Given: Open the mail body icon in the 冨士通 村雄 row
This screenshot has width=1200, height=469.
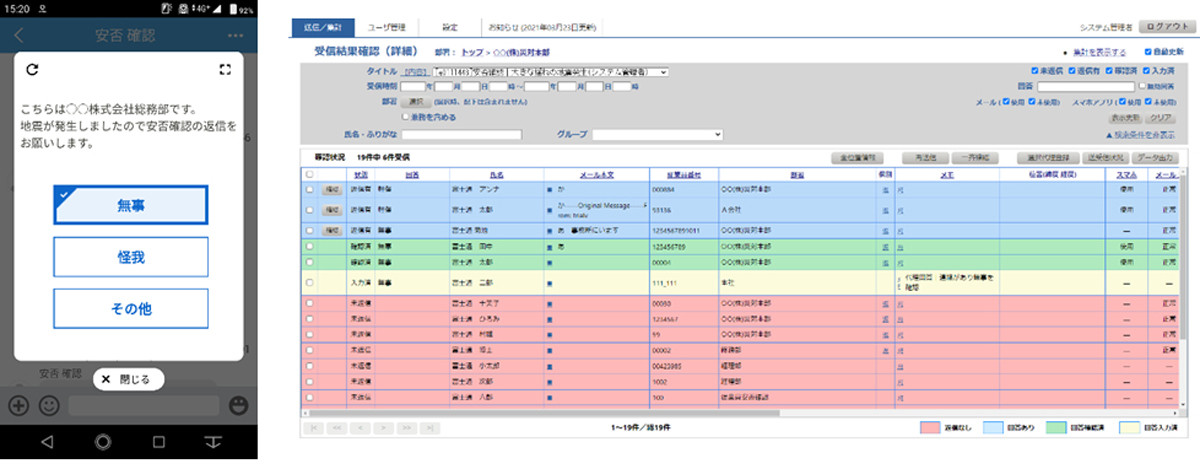Looking at the screenshot, I should pos(548,335).
